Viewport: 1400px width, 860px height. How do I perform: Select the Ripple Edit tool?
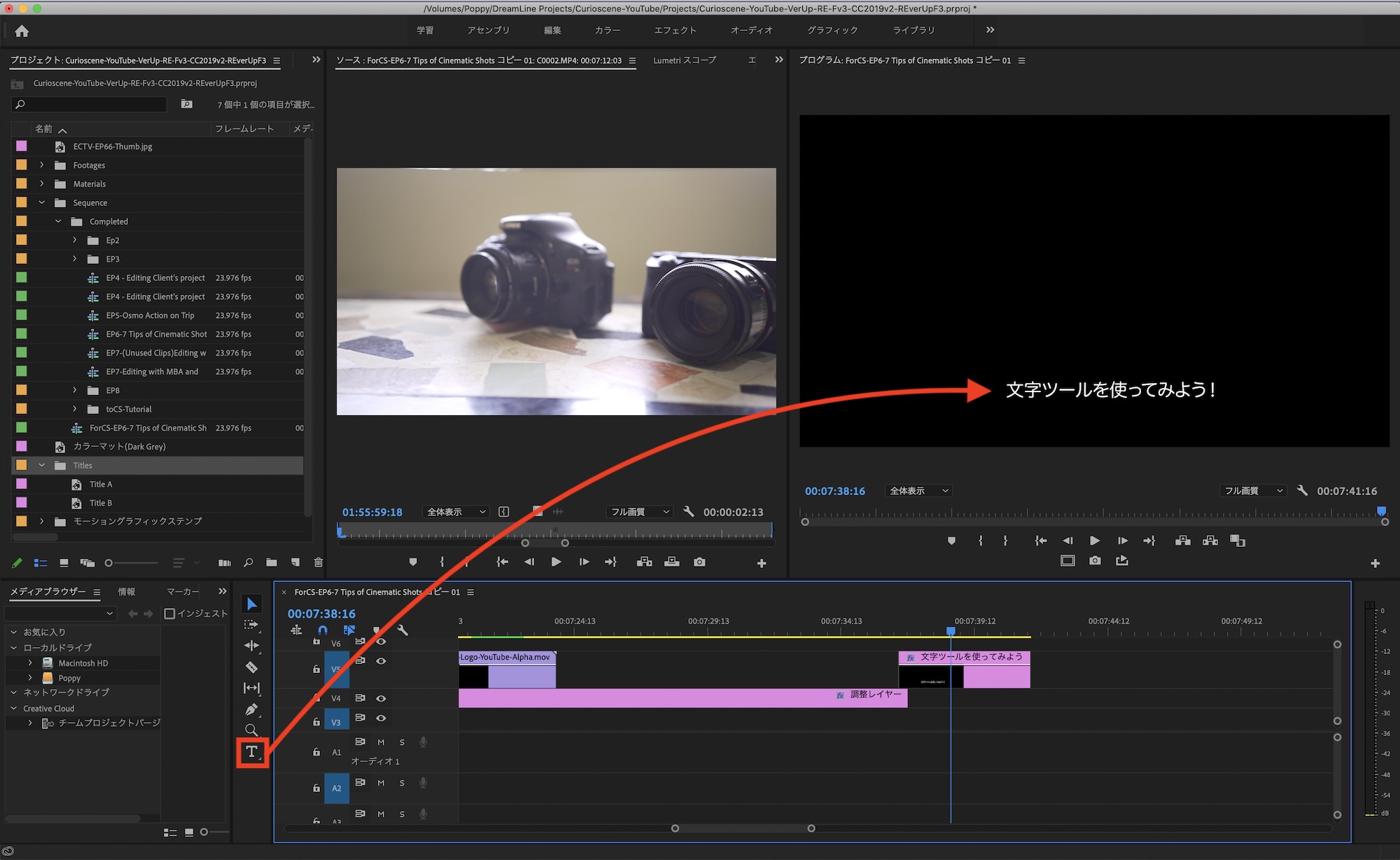pos(251,646)
